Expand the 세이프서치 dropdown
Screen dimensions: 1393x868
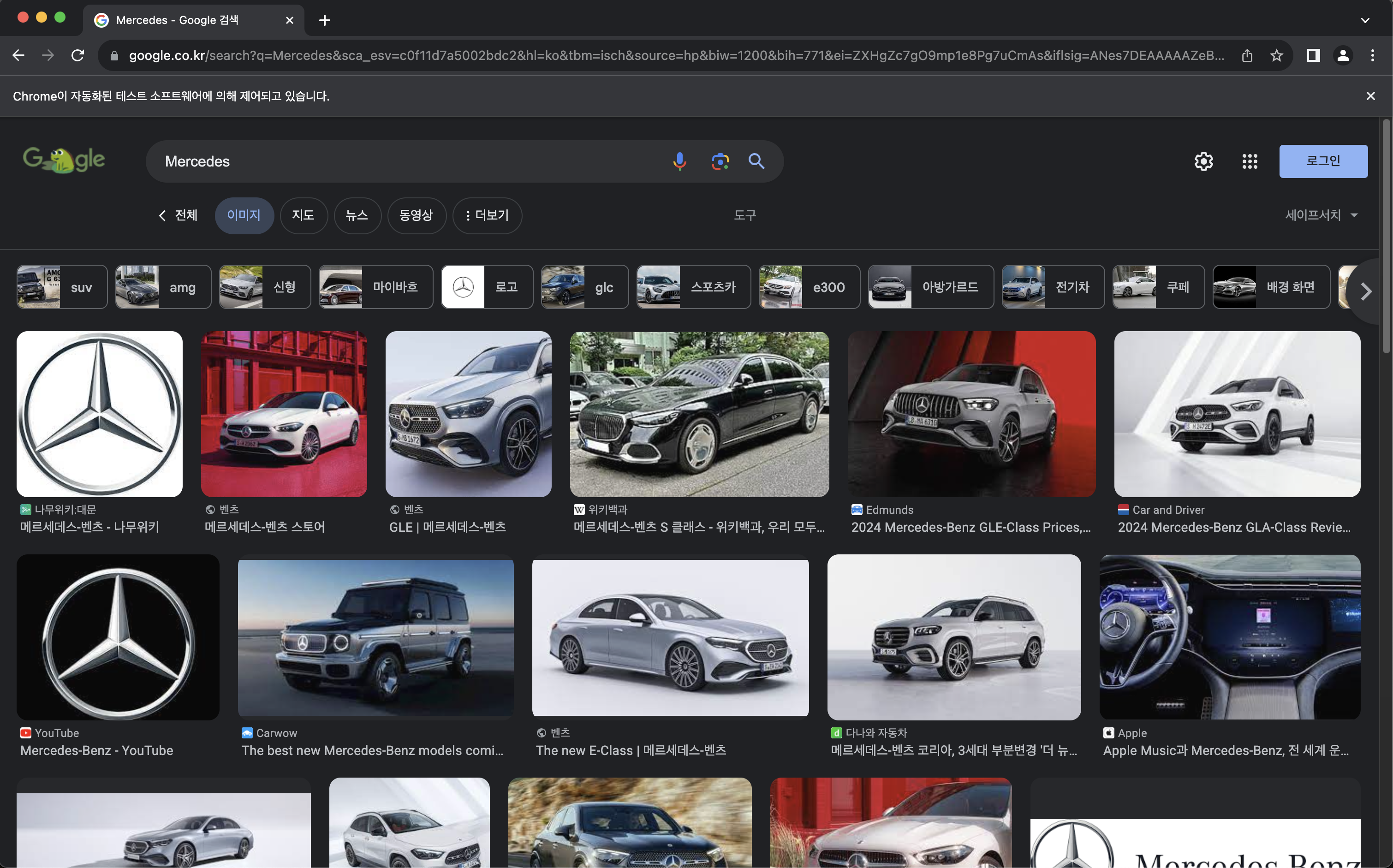[1321, 215]
